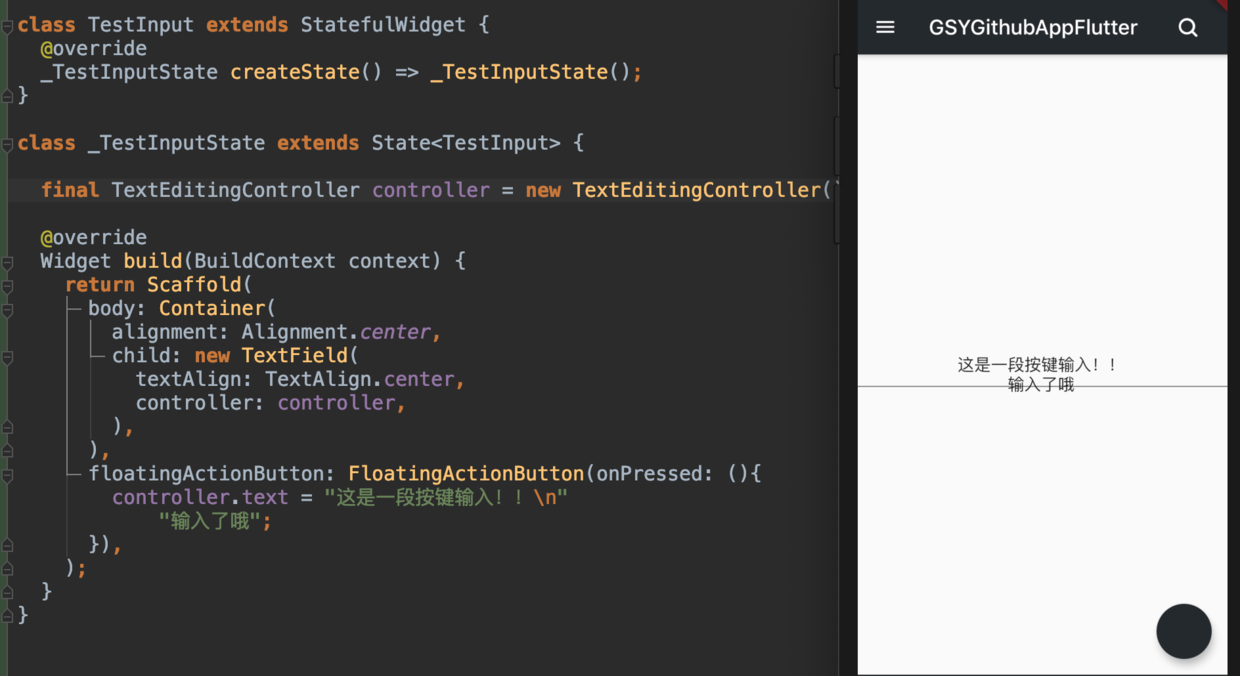Screen dimensions: 1240x676
Task: Fold the Widget build method in gutter
Action: coord(7,262)
